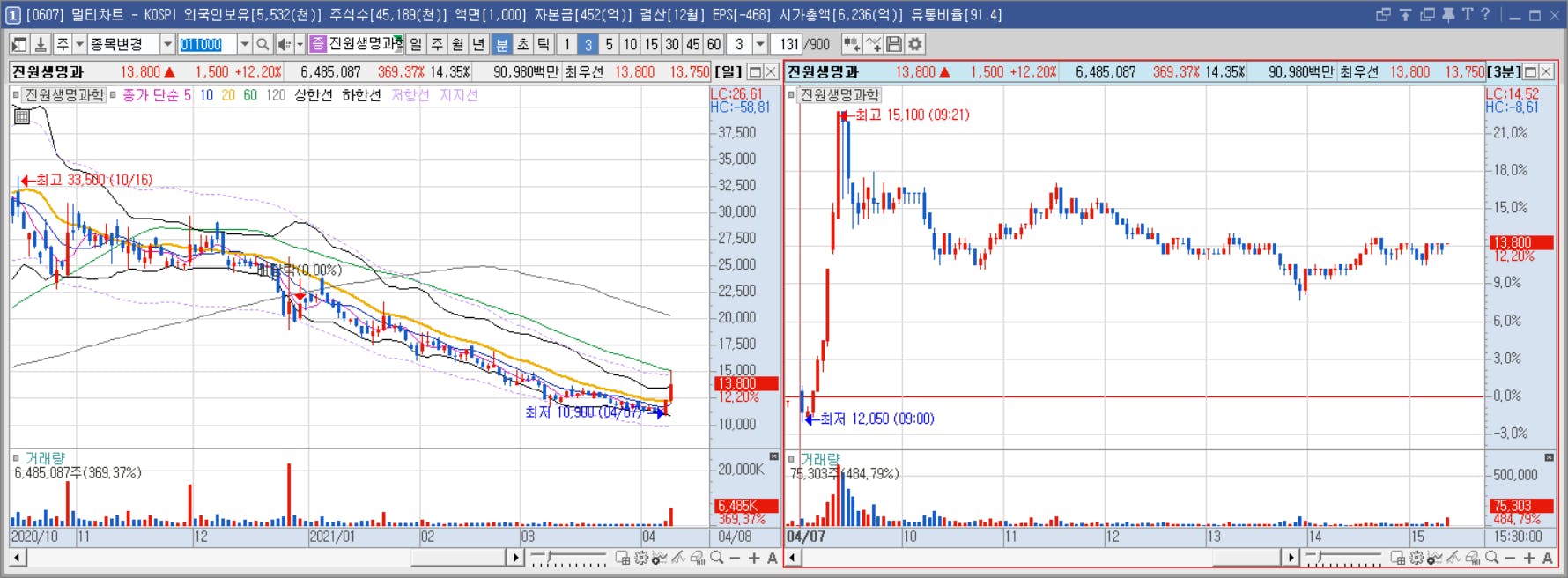Click the 10 moving average legend

206,95
